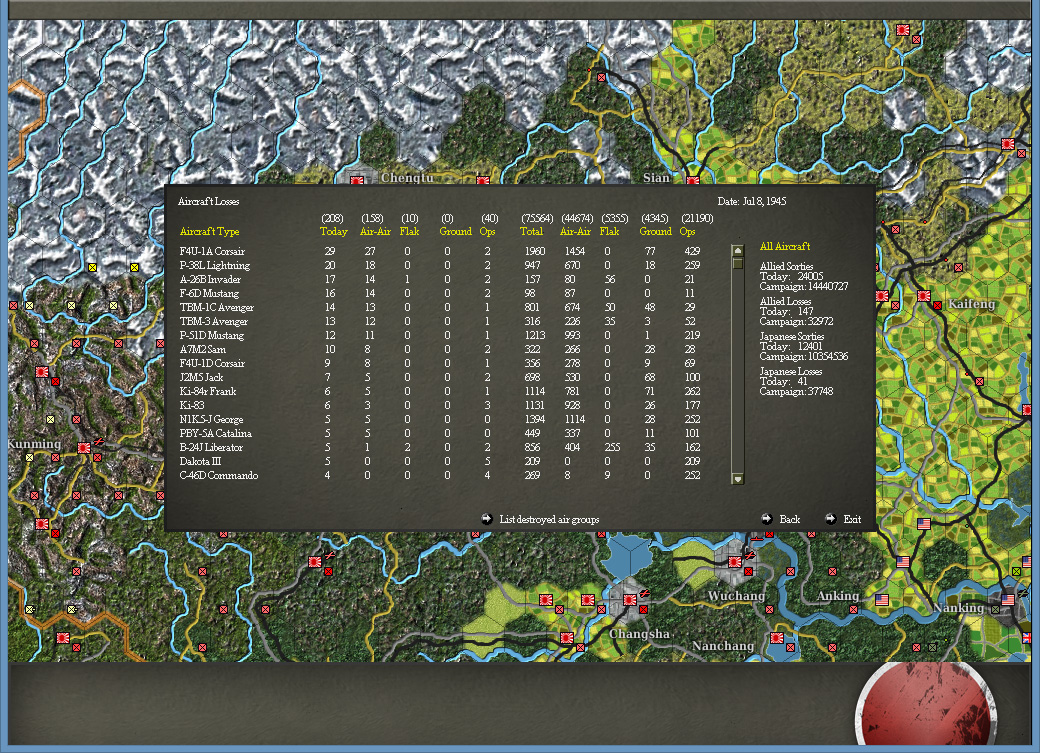
Task: Click the Air-Air header under (44674)
Action: point(575,232)
